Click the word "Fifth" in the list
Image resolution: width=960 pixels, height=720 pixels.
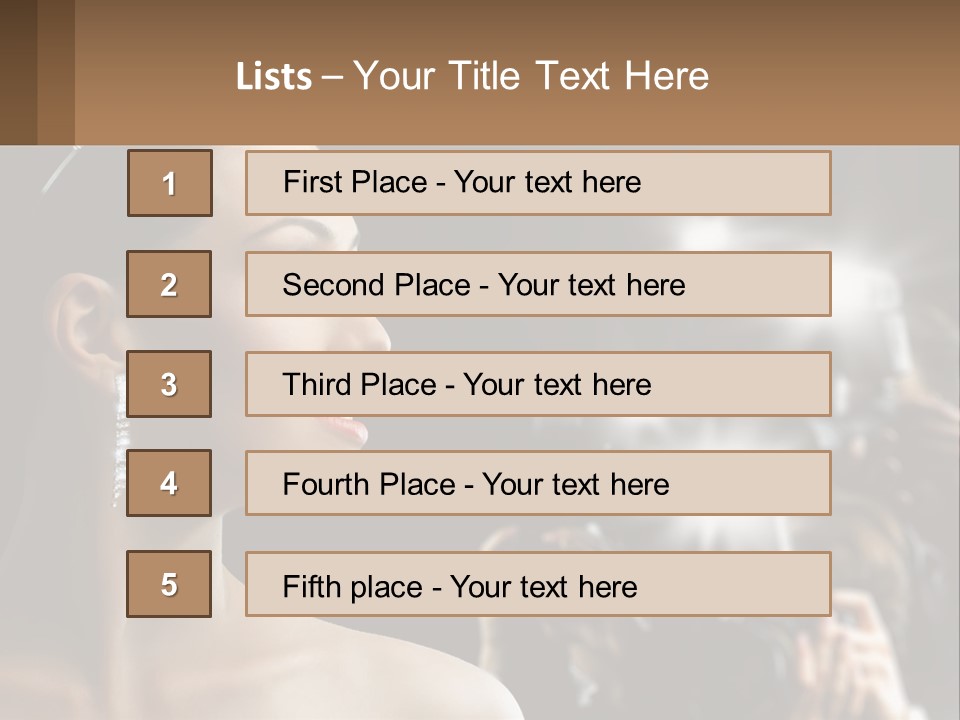312,586
